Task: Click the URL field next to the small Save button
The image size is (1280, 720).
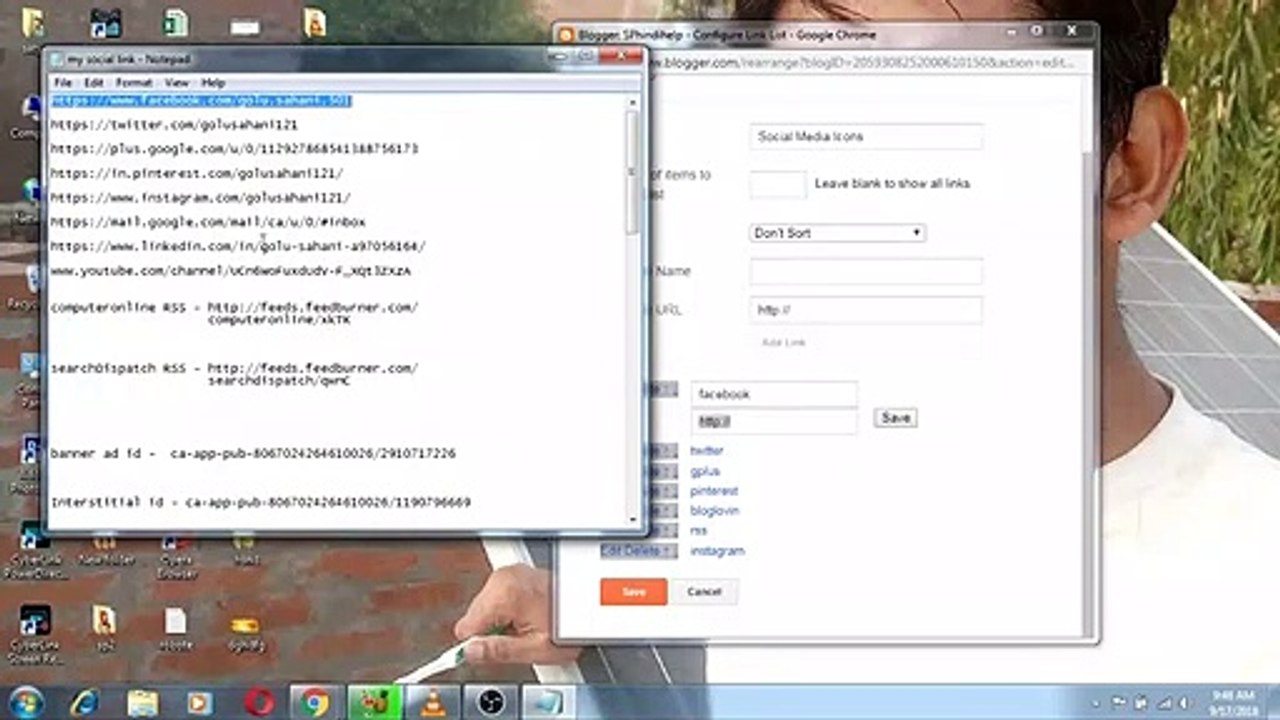Action: tap(774, 421)
